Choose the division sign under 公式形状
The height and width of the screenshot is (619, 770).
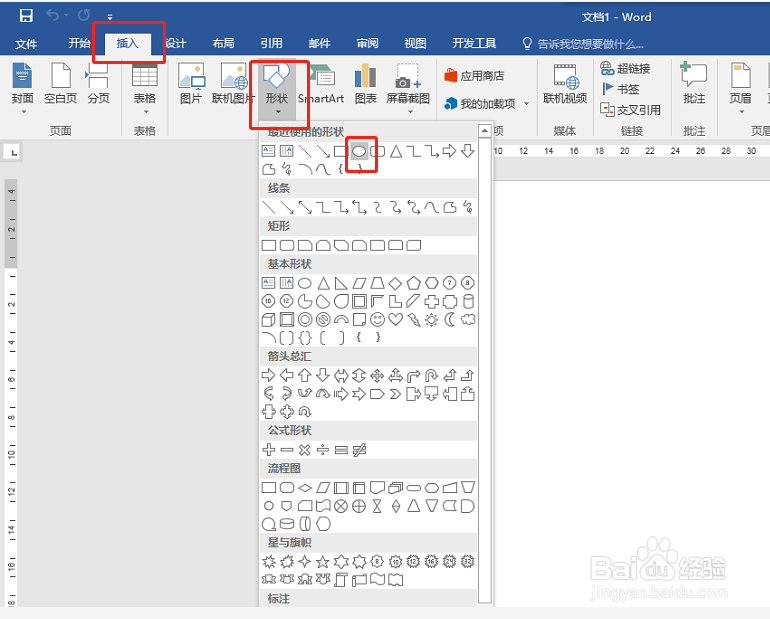(323, 449)
